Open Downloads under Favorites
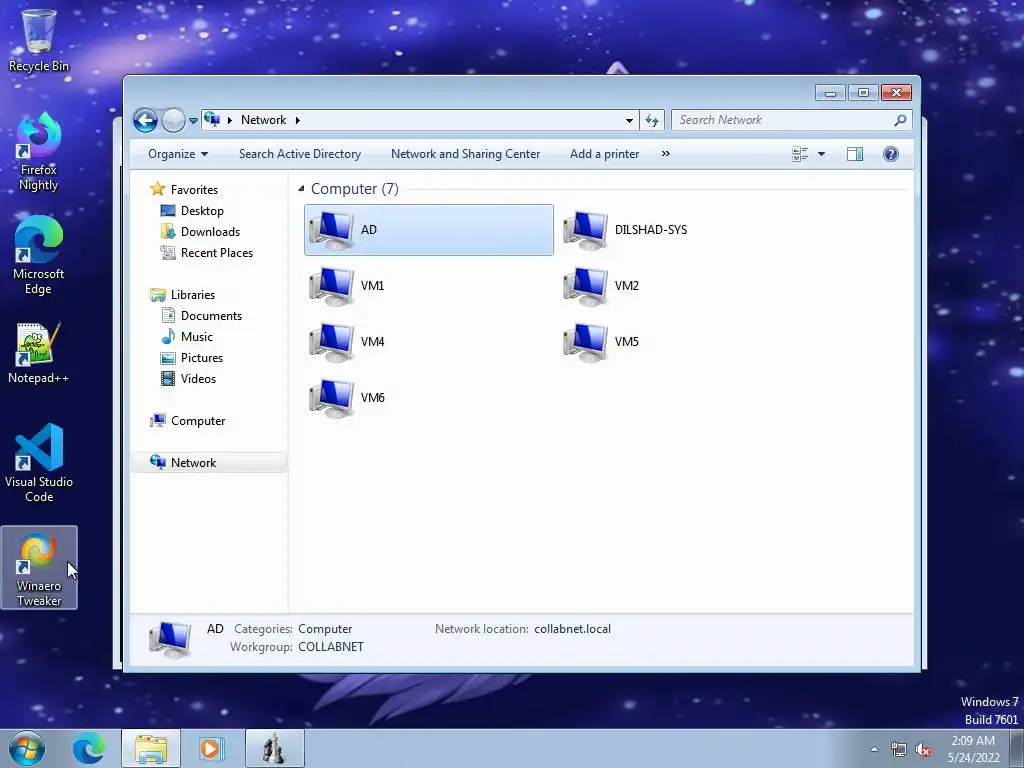 tap(210, 232)
